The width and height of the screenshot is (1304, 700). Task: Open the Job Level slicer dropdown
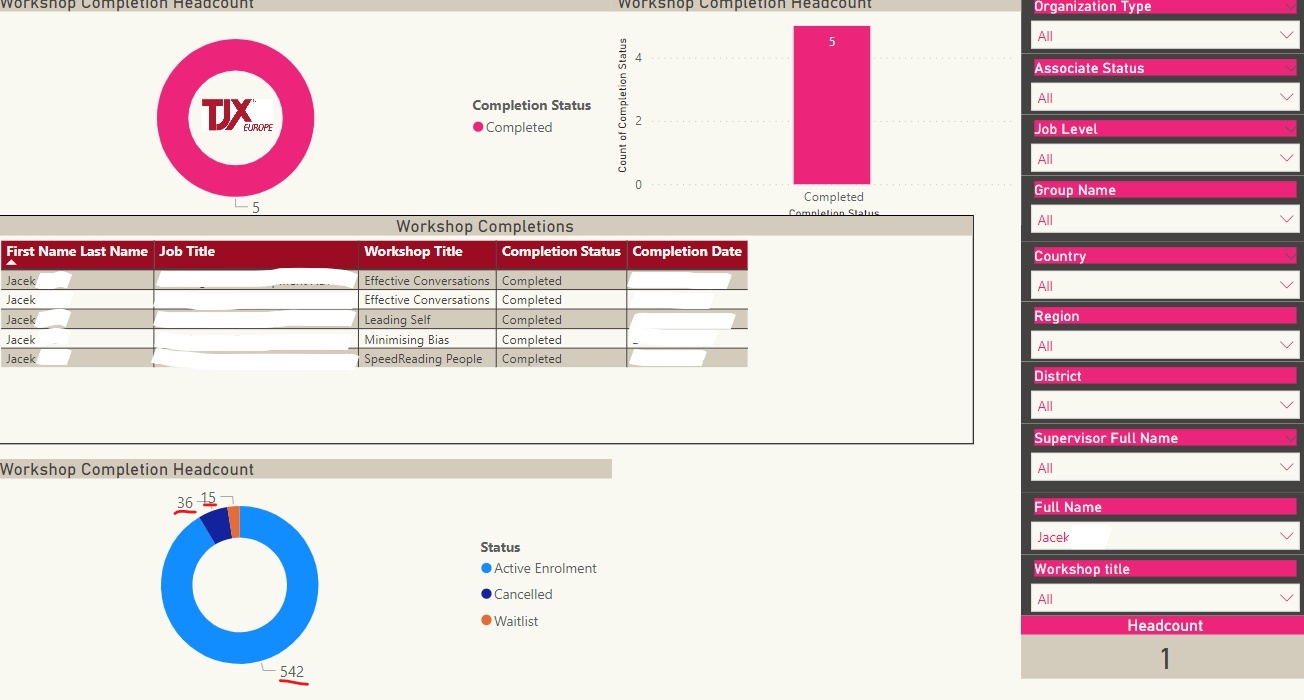(x=1164, y=159)
